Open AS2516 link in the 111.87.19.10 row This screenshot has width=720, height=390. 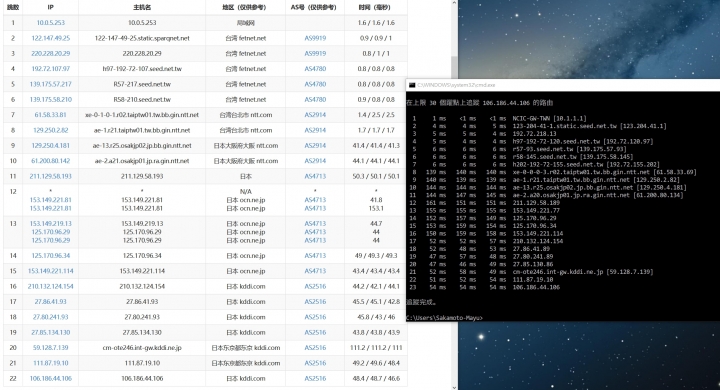click(315, 363)
